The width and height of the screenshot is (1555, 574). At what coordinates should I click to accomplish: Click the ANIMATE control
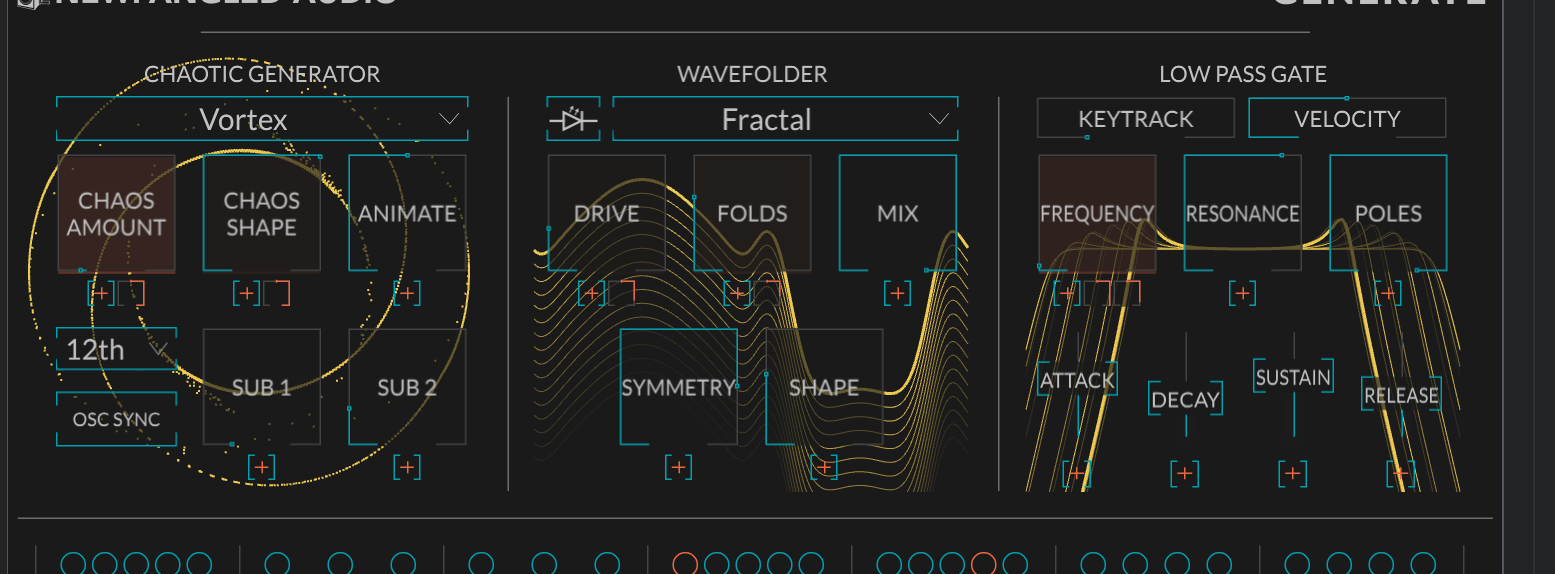(x=407, y=213)
